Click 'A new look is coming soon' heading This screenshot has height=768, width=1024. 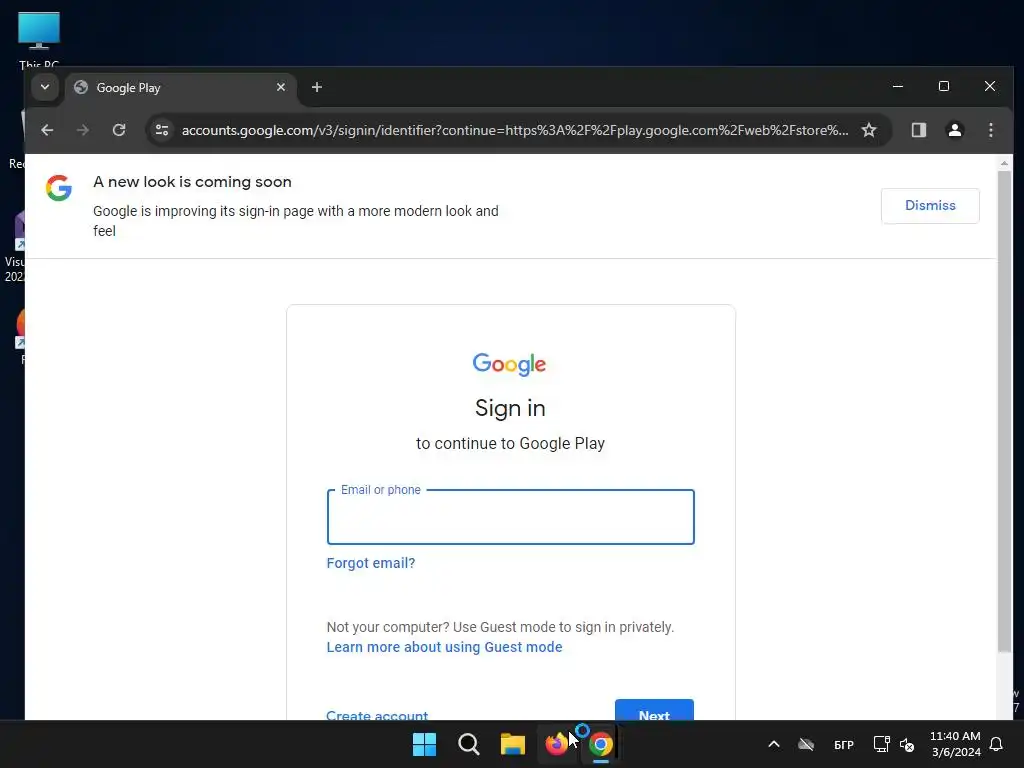point(192,182)
